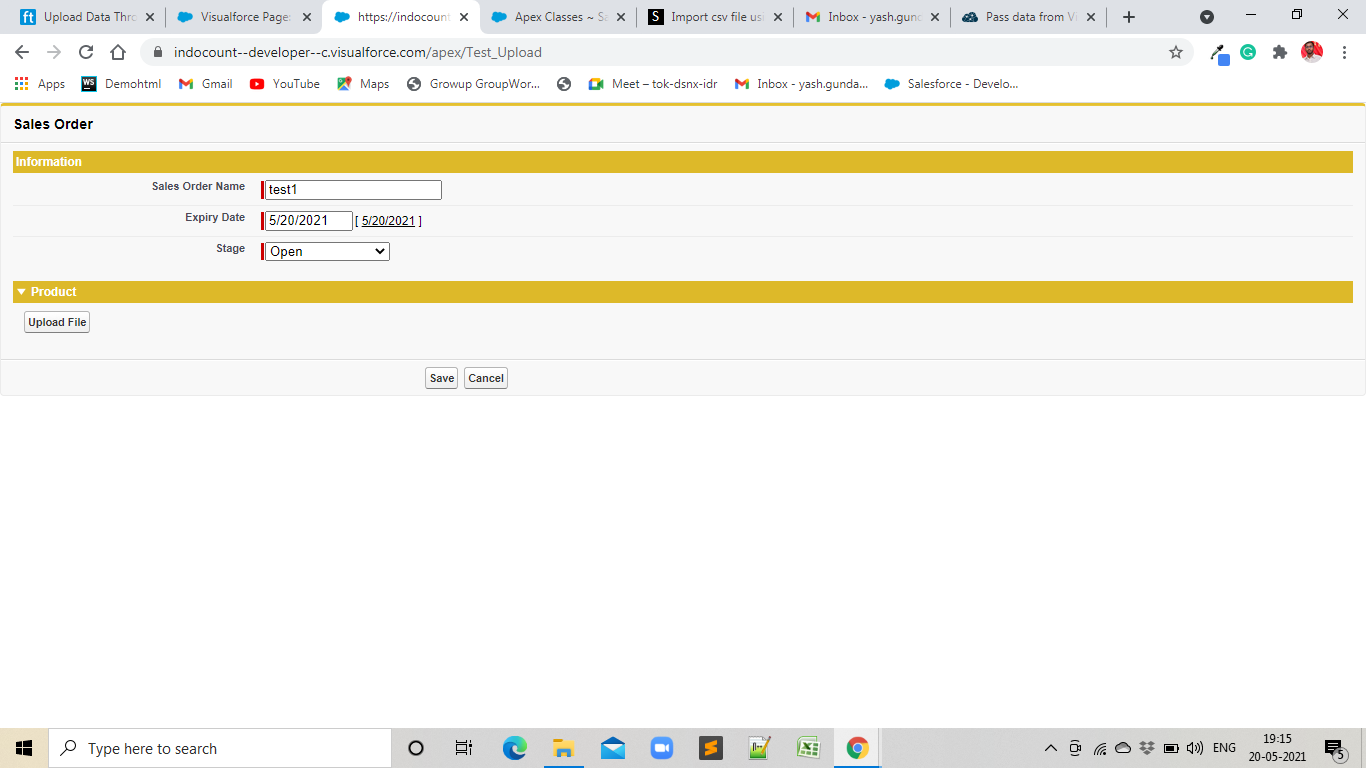The width and height of the screenshot is (1366, 768).
Task: Close the Import csv file tab
Action: 777,17
